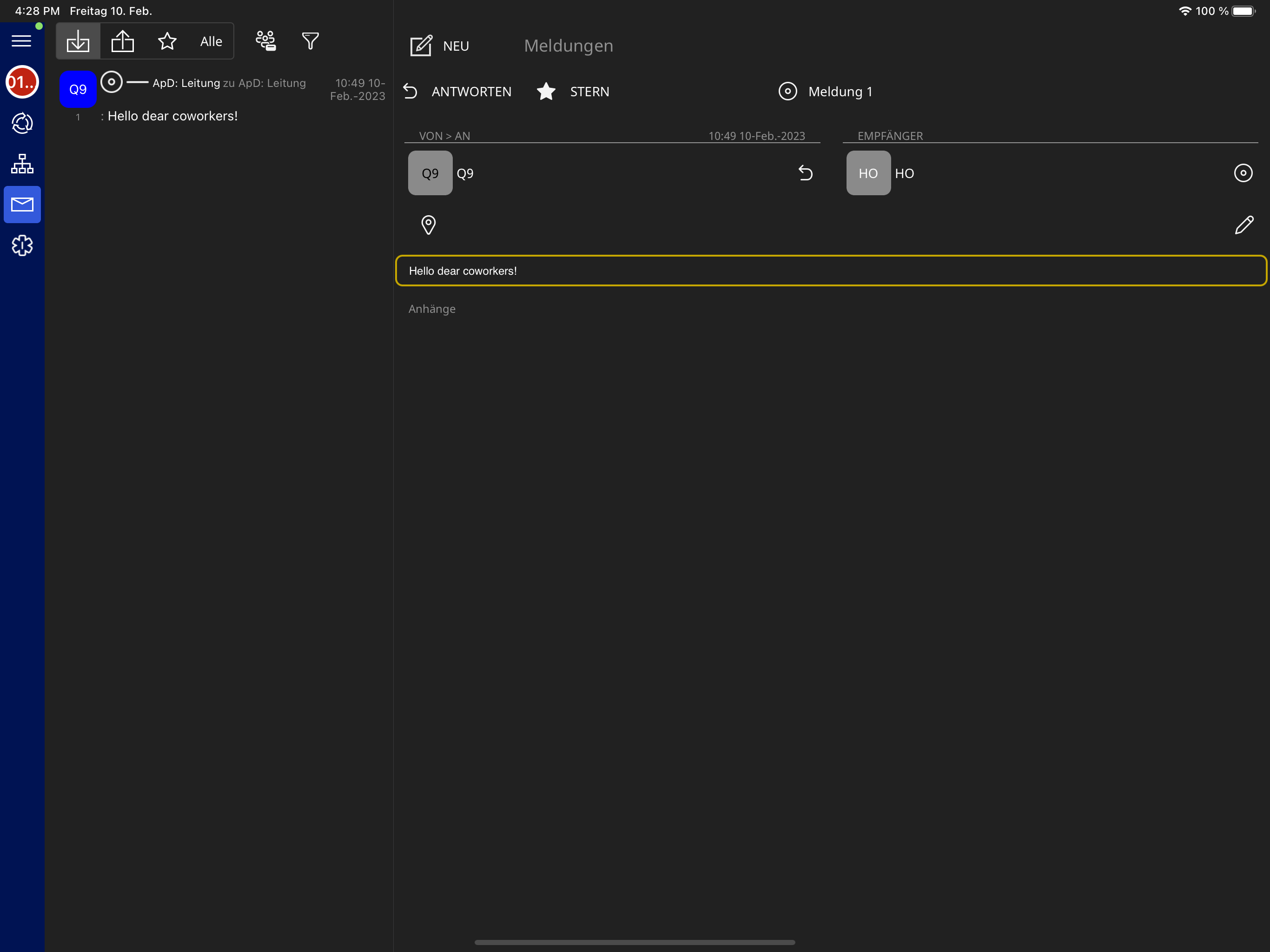Viewport: 1270px width, 952px height.
Task: Open the hamburger menu
Action: click(22, 41)
